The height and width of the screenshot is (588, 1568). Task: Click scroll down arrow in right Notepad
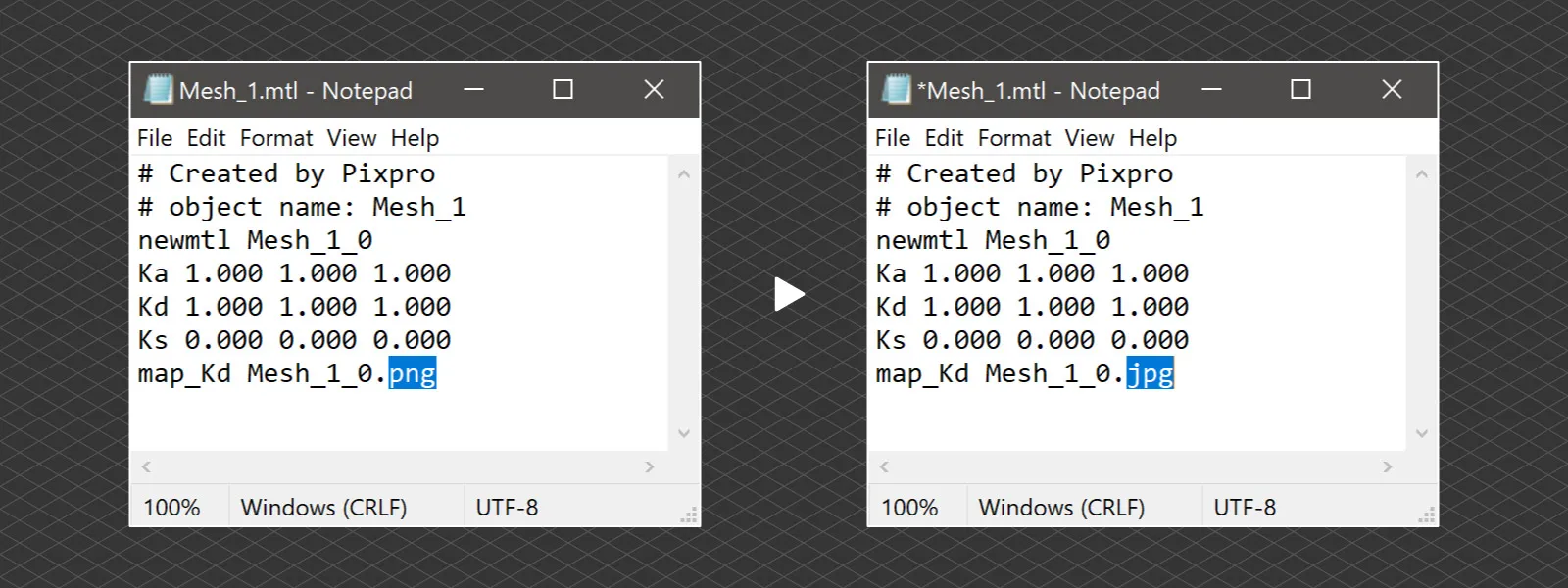[x=1422, y=433]
